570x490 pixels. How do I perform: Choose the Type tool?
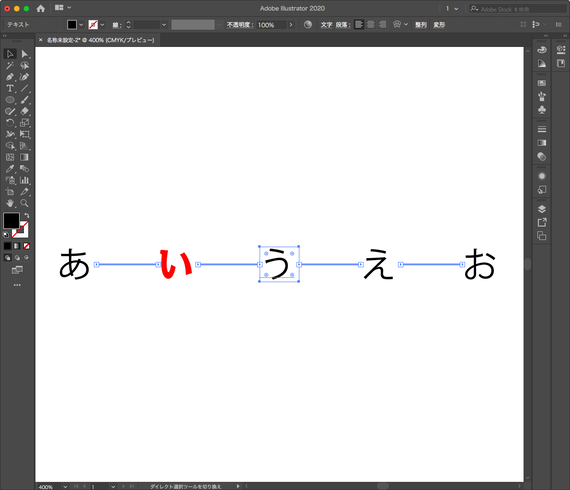(10, 88)
